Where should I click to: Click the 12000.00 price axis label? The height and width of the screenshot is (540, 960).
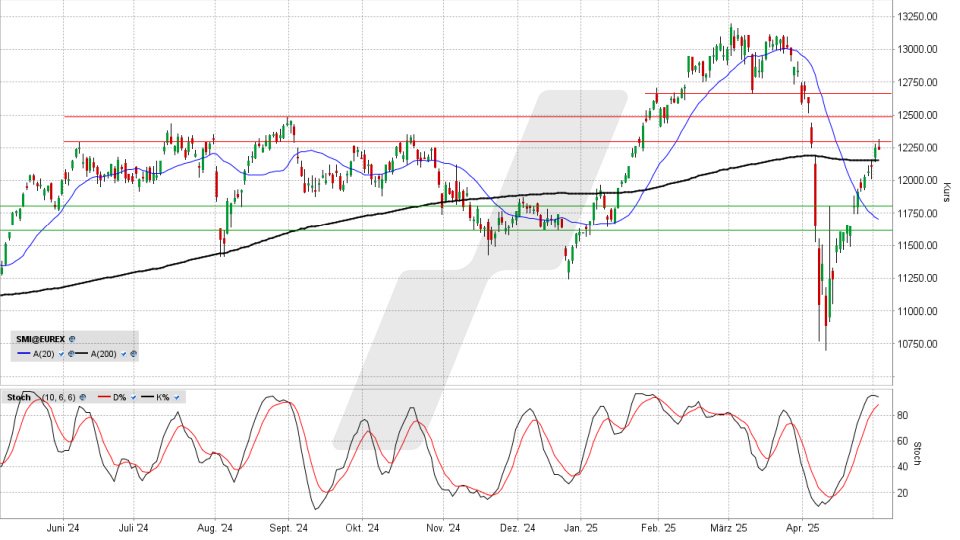point(917,181)
